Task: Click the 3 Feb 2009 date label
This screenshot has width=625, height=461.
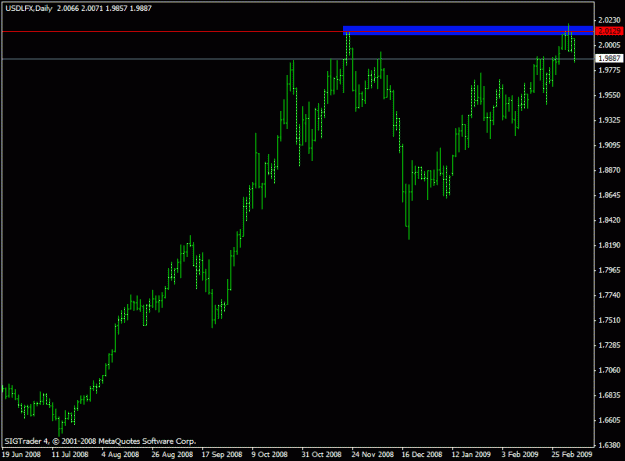Action: point(520,454)
